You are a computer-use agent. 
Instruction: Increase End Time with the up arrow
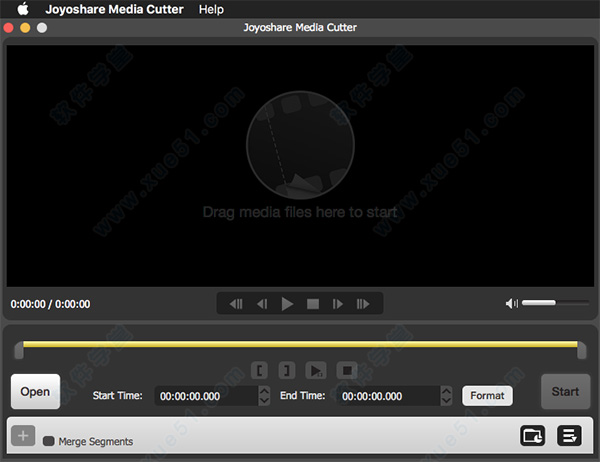[x=446, y=391]
